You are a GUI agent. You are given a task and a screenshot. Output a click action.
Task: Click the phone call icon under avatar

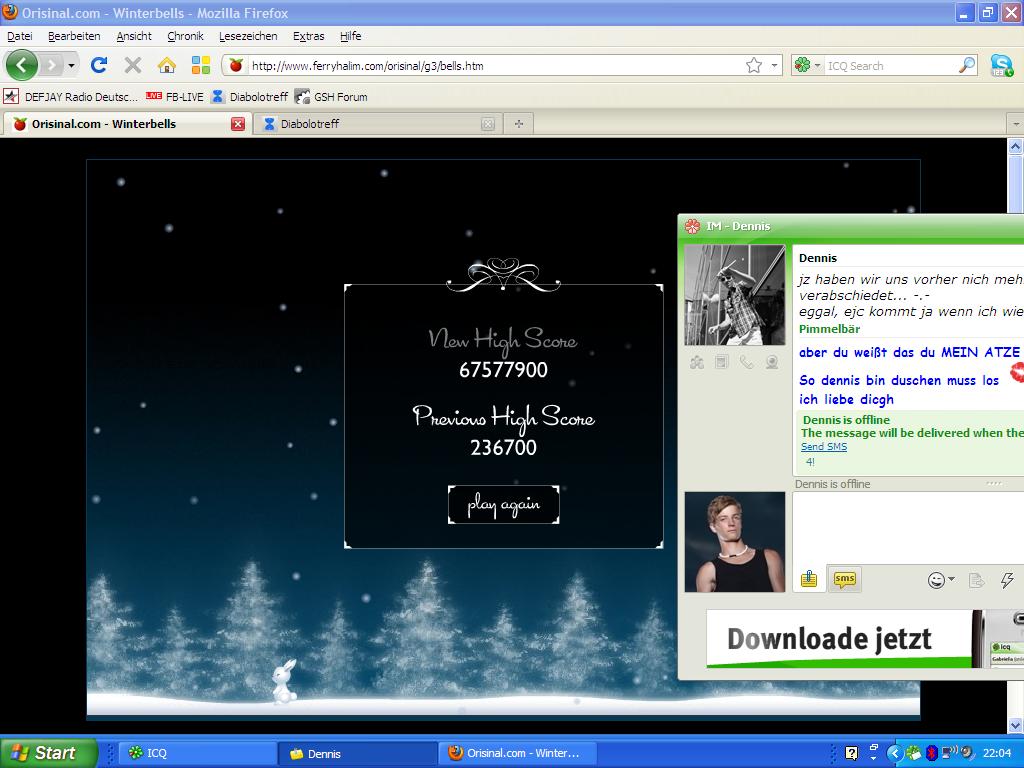pyautogui.click(x=746, y=362)
